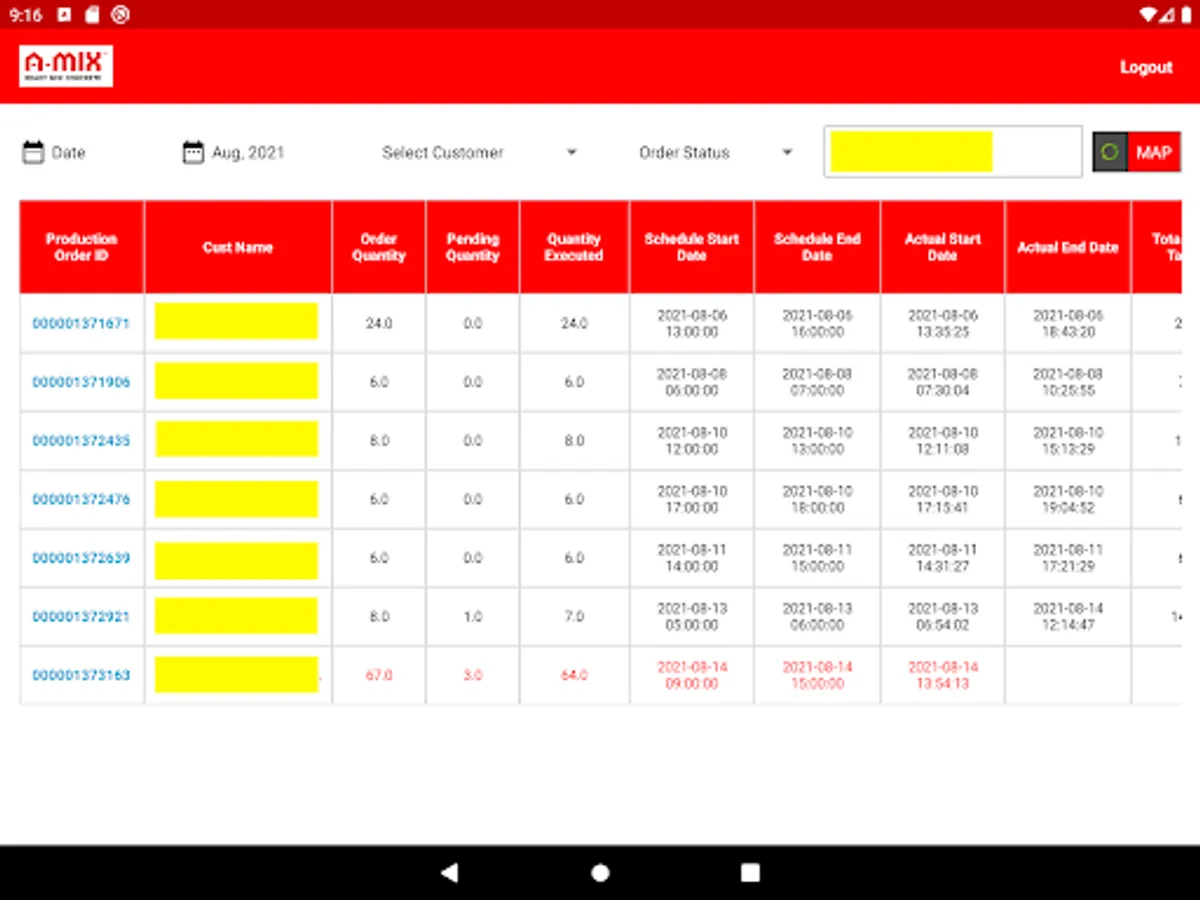Screen dimensions: 1200x900
Task: Expand the Order Status dropdown
Action: coord(716,152)
